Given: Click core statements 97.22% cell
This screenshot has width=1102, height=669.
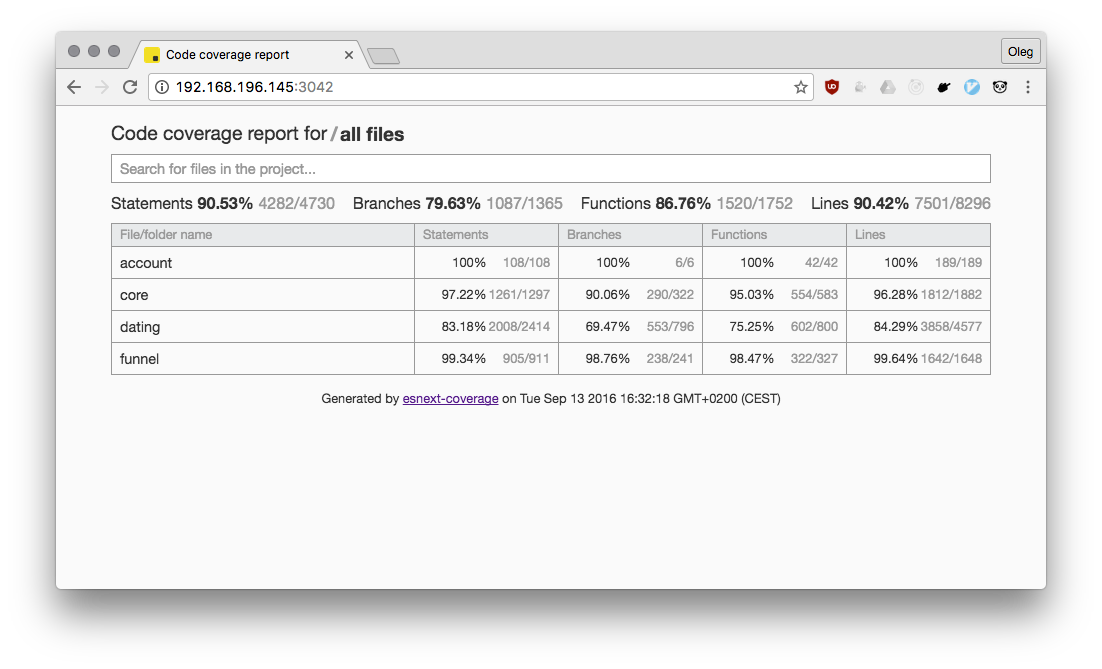Looking at the screenshot, I should pyautogui.click(x=486, y=295).
